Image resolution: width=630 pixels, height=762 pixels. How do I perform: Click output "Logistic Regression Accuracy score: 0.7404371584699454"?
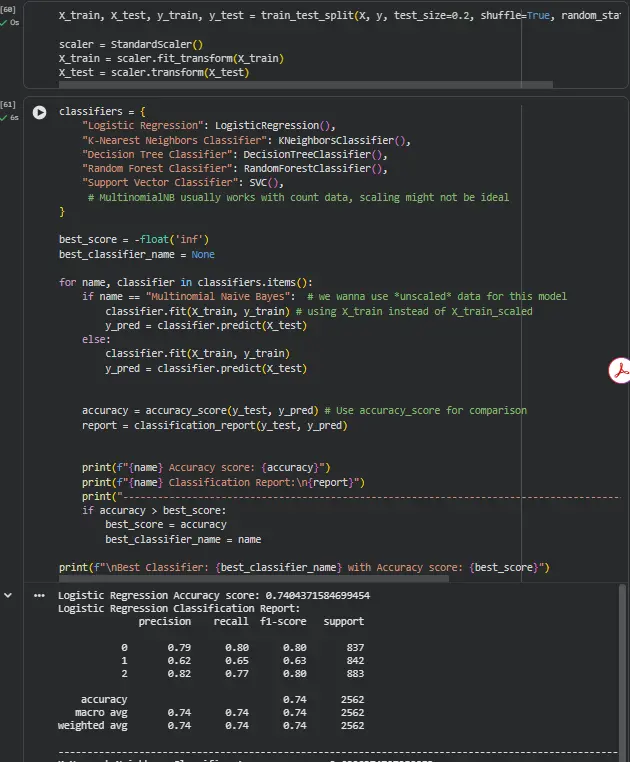(x=214, y=596)
